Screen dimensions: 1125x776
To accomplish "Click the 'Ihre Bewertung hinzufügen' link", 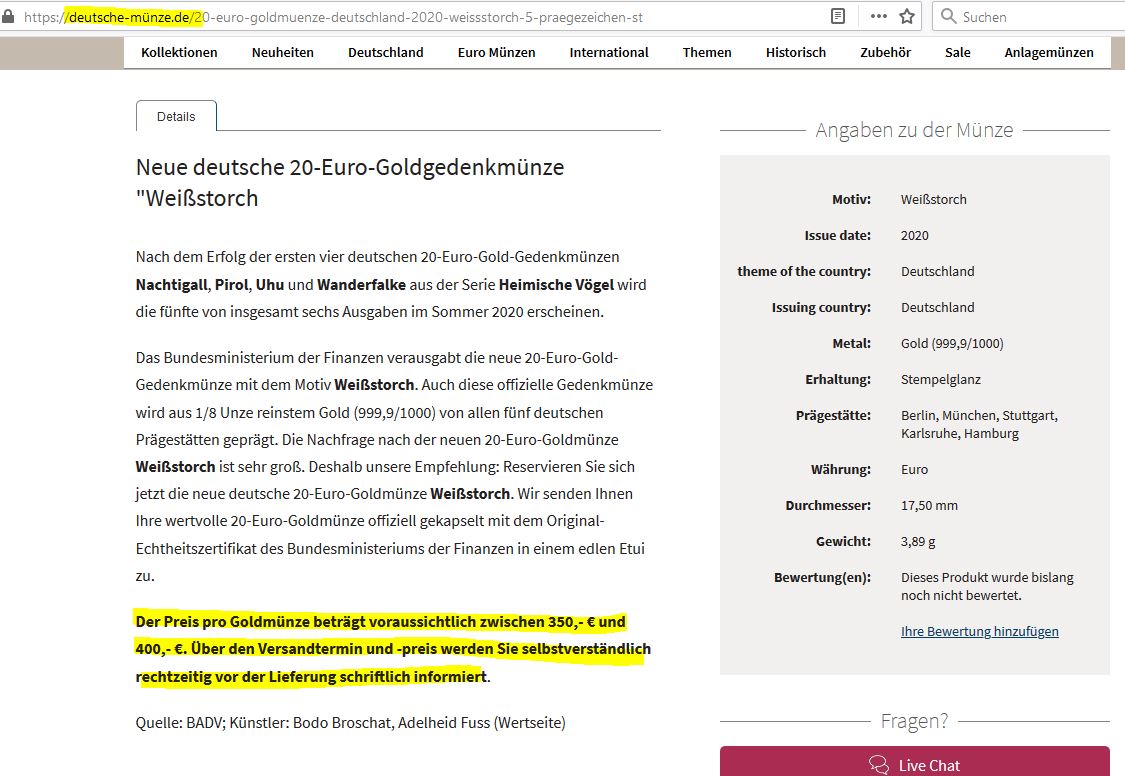I will [979, 632].
